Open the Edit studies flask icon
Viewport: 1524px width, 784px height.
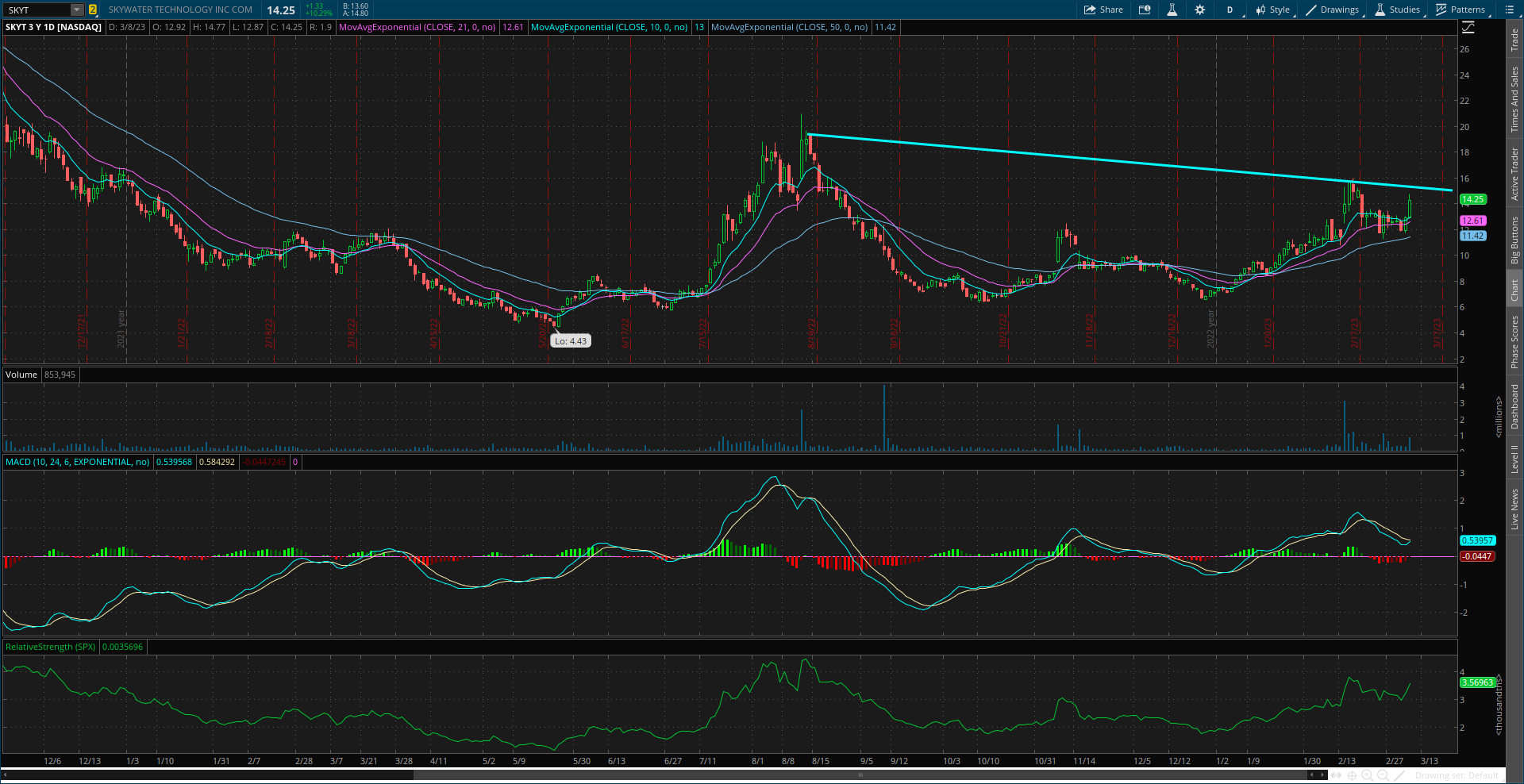pos(1172,10)
